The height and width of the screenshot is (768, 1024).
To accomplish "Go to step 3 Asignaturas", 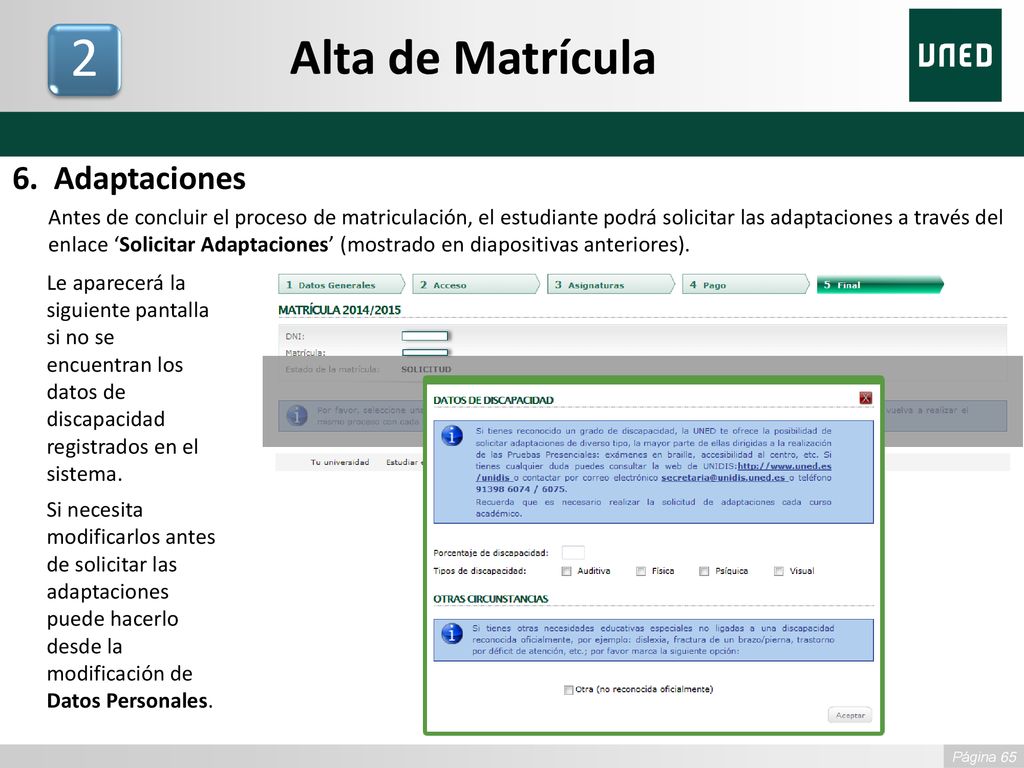I will (611, 285).
